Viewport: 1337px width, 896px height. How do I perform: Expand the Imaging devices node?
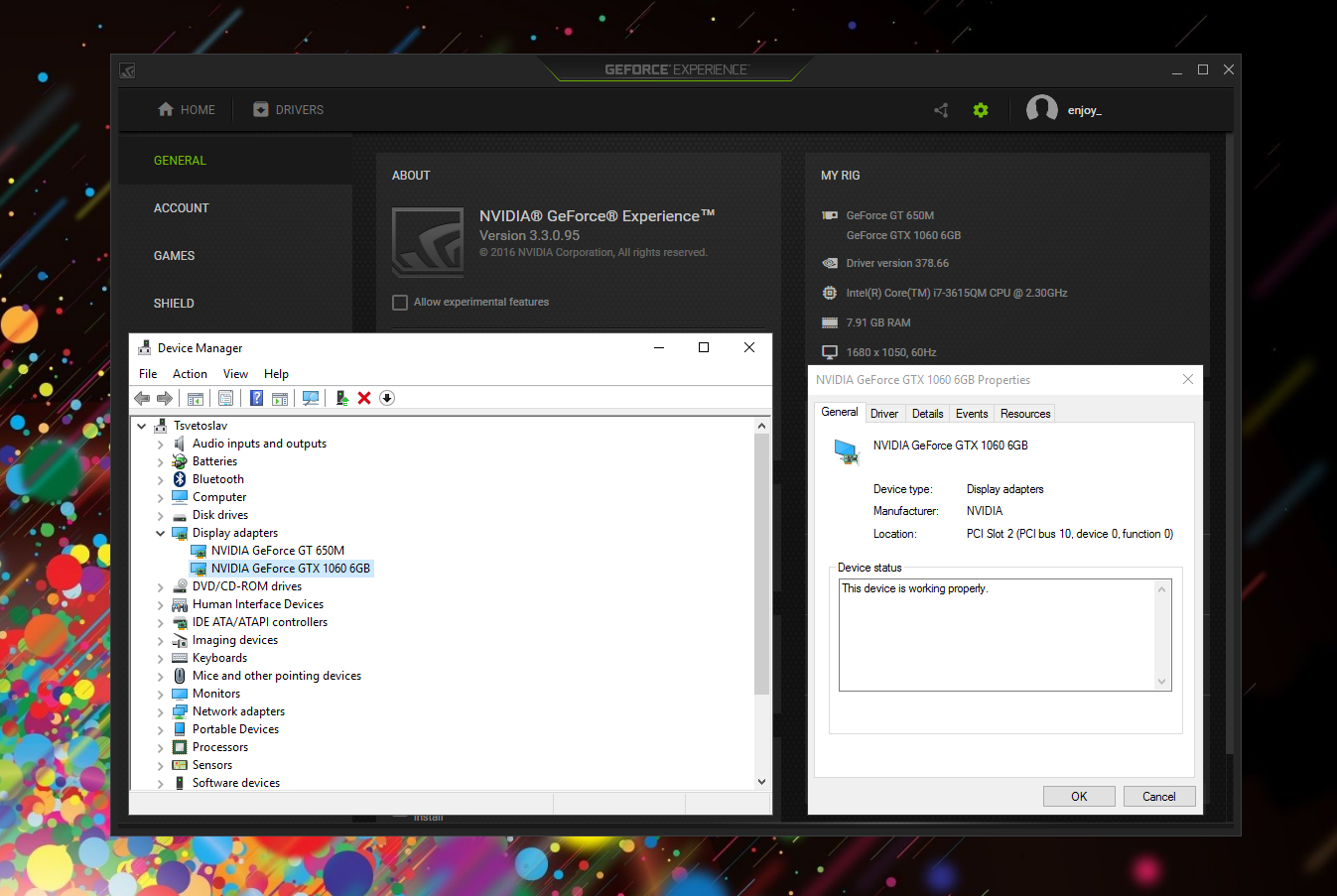click(x=161, y=640)
